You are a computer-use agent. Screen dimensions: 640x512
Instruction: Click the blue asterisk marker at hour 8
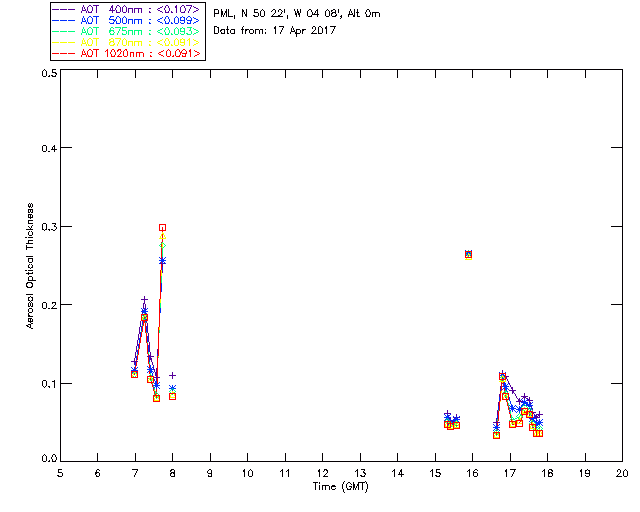click(x=173, y=388)
